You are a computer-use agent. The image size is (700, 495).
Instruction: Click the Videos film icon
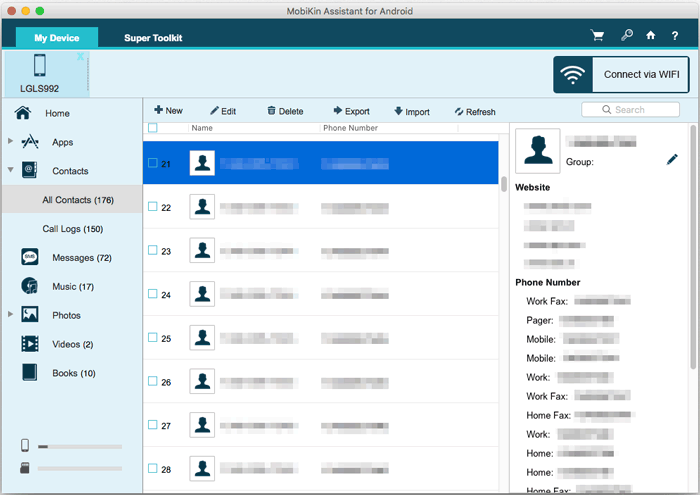coord(29,344)
